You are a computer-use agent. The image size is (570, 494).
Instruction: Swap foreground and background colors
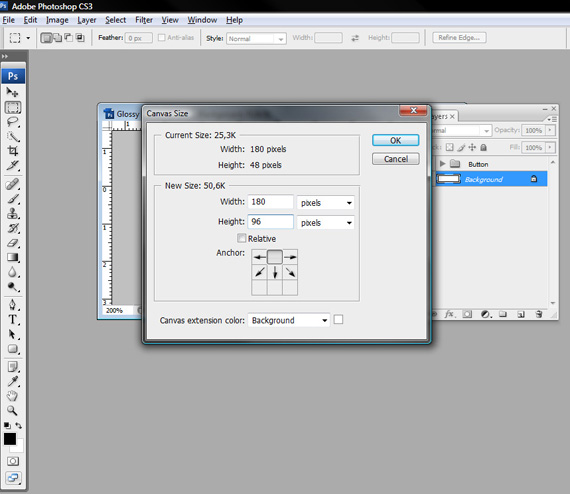pyautogui.click(x=19, y=425)
